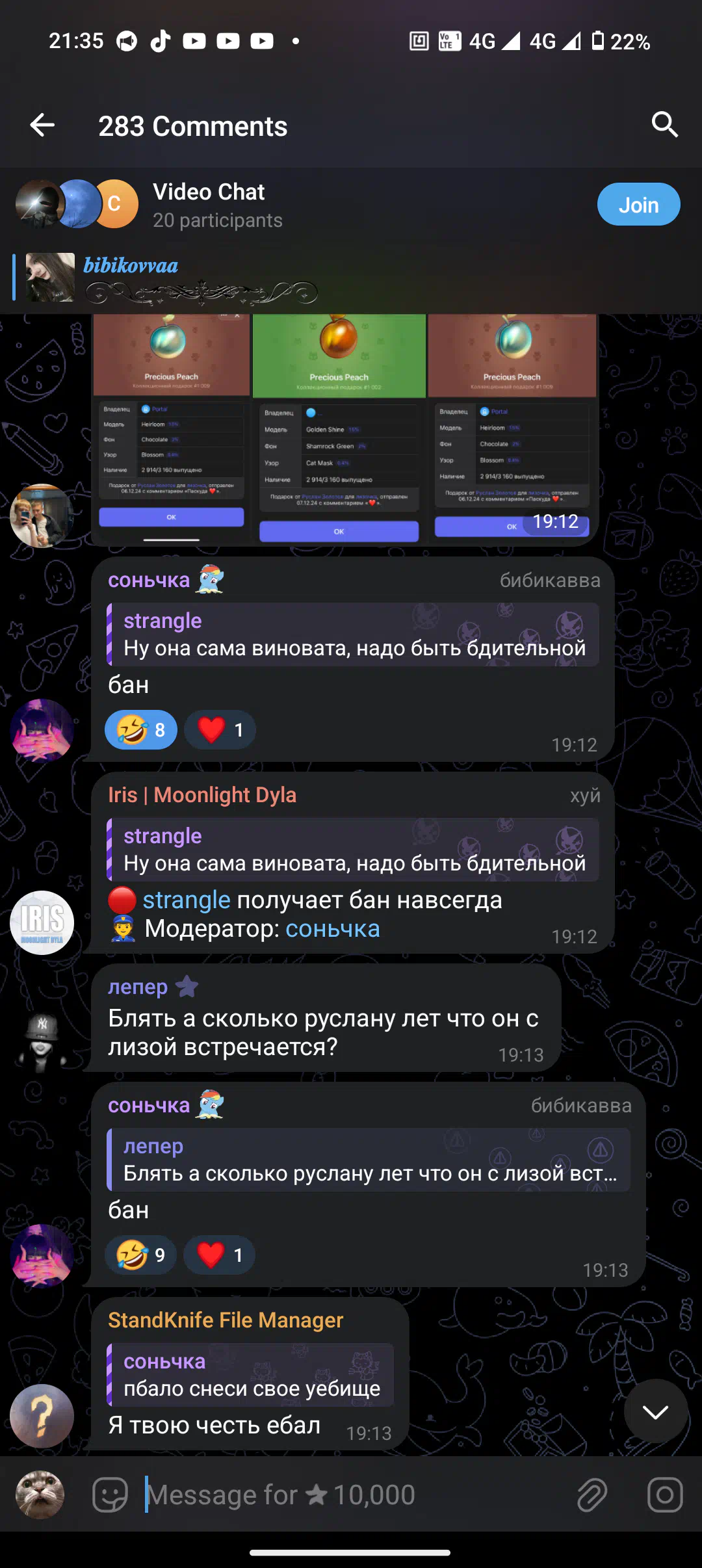Toggle the laughing reaction showing 8
Screen dimensions: 702x1568
(x=141, y=730)
